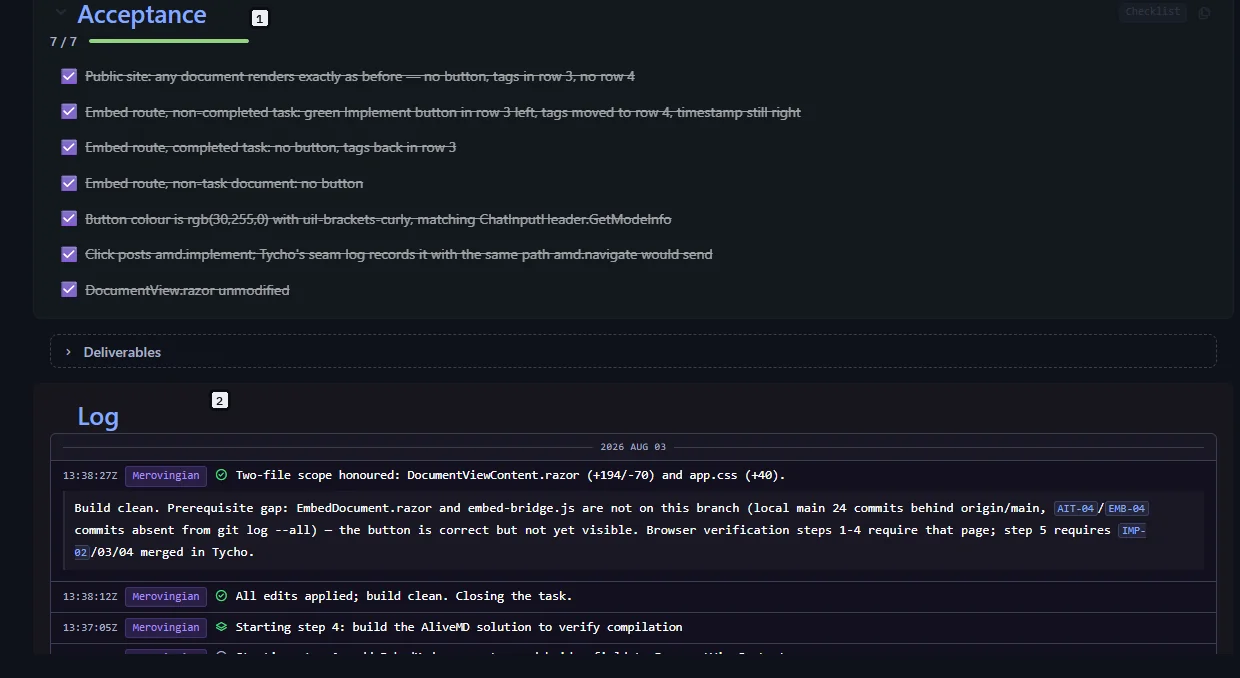Click 'Starting step 4: build the AliveMD solution' message
The width and height of the screenshot is (1240, 678).
[459, 627]
